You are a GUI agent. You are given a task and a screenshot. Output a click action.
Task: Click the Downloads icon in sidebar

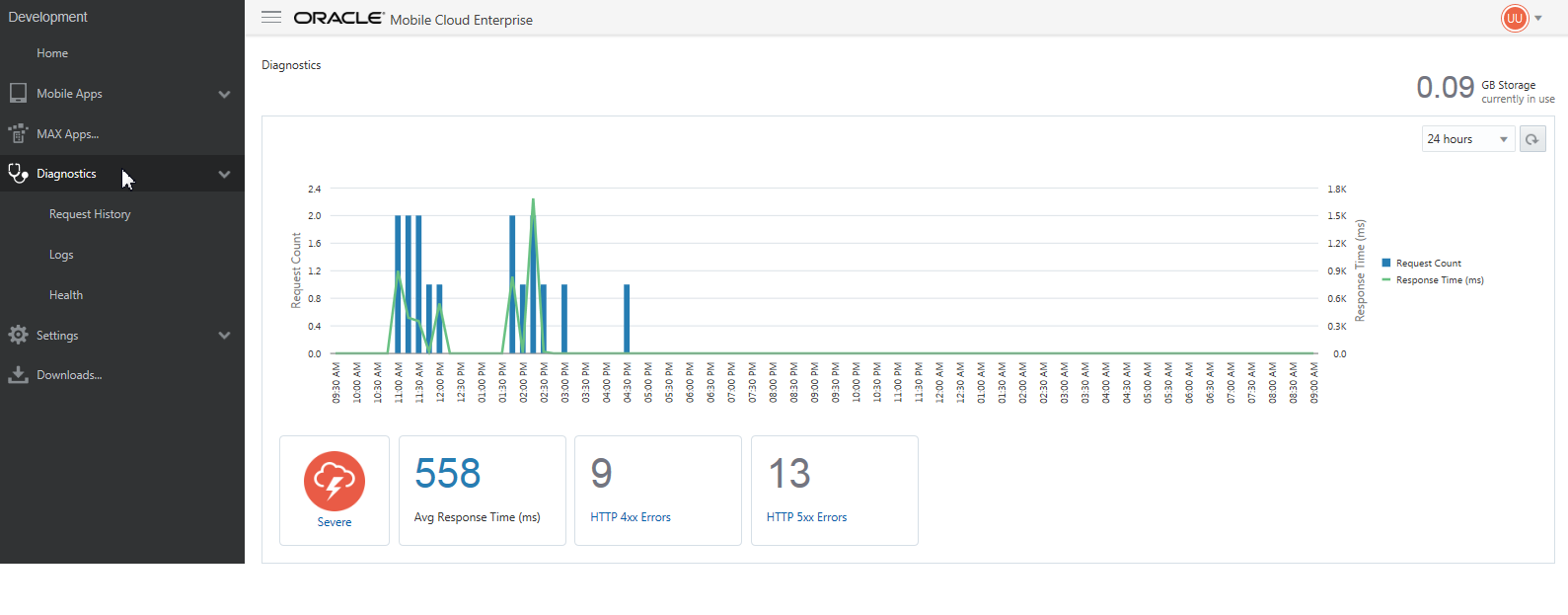click(18, 375)
